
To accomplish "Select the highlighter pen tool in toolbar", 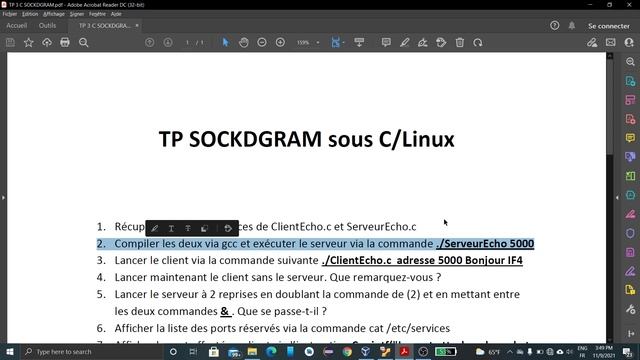I will [x=404, y=42].
